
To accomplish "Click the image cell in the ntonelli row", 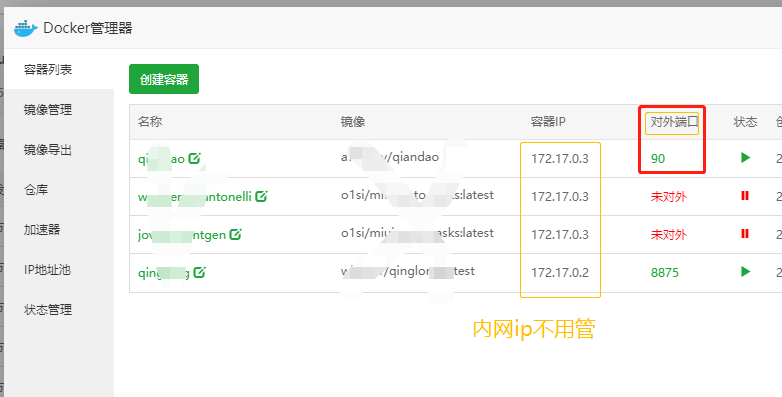I will (x=417, y=195).
